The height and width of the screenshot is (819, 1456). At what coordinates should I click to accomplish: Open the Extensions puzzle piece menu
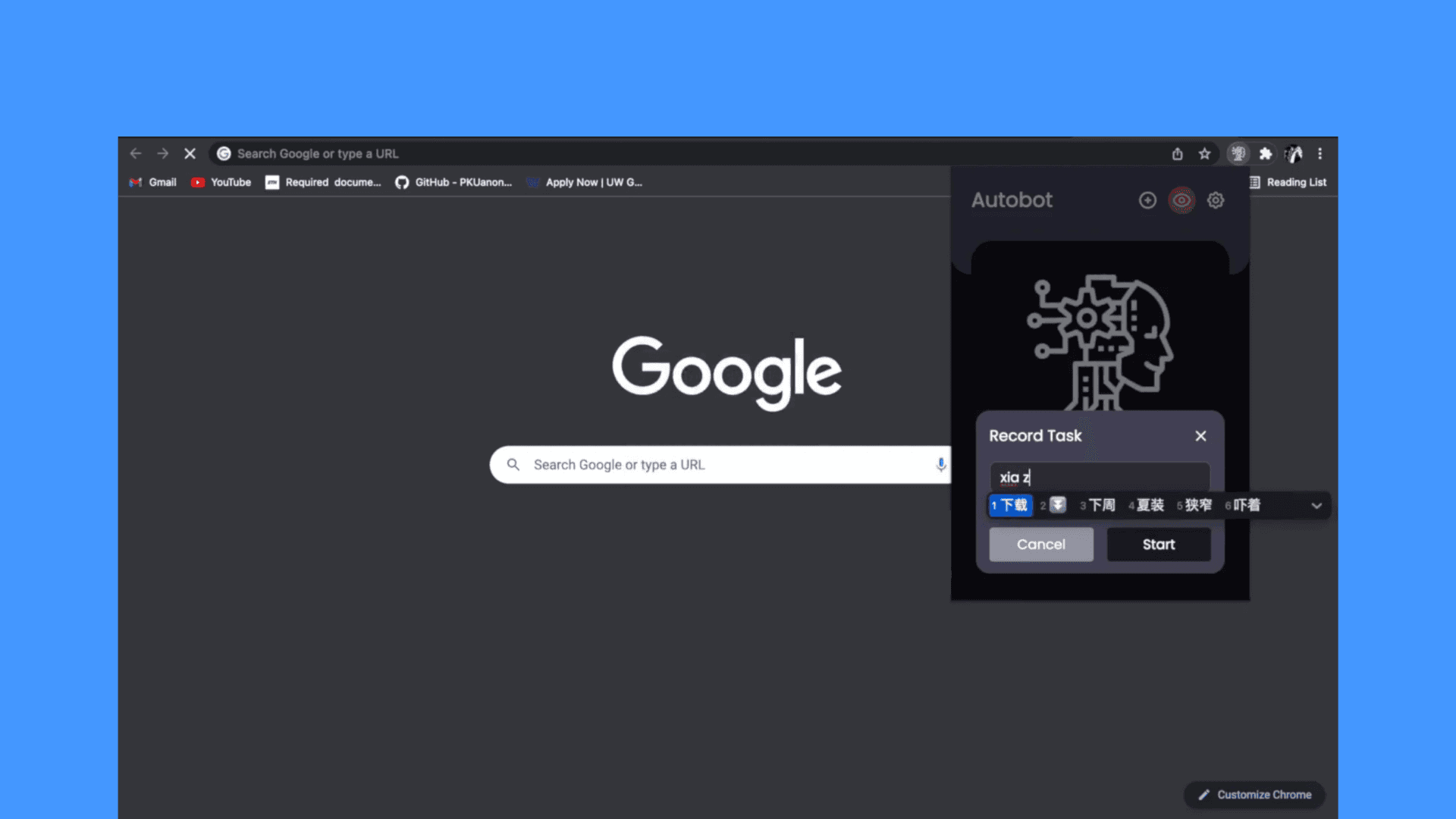pyautogui.click(x=1265, y=154)
